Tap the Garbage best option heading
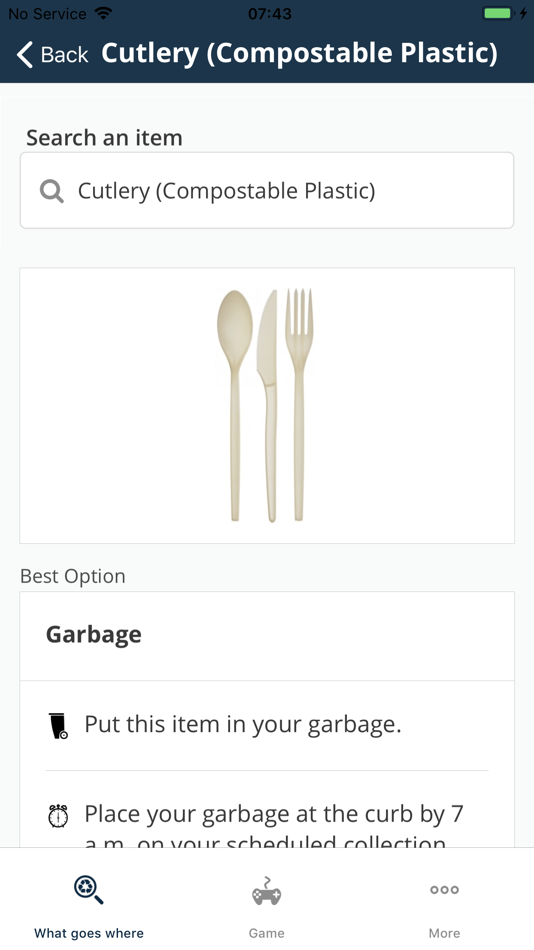The width and height of the screenshot is (534, 950). (94, 634)
